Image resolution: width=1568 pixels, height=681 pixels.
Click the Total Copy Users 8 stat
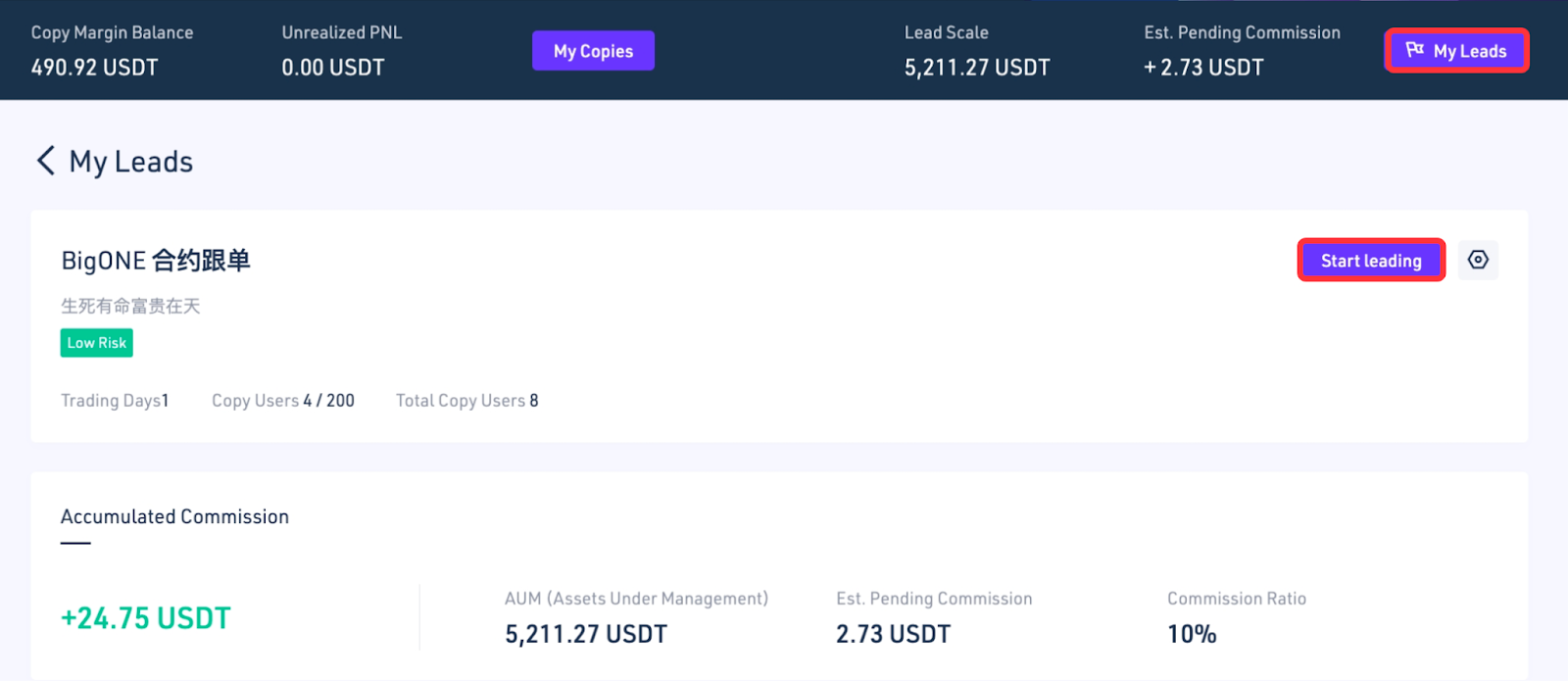click(x=466, y=401)
